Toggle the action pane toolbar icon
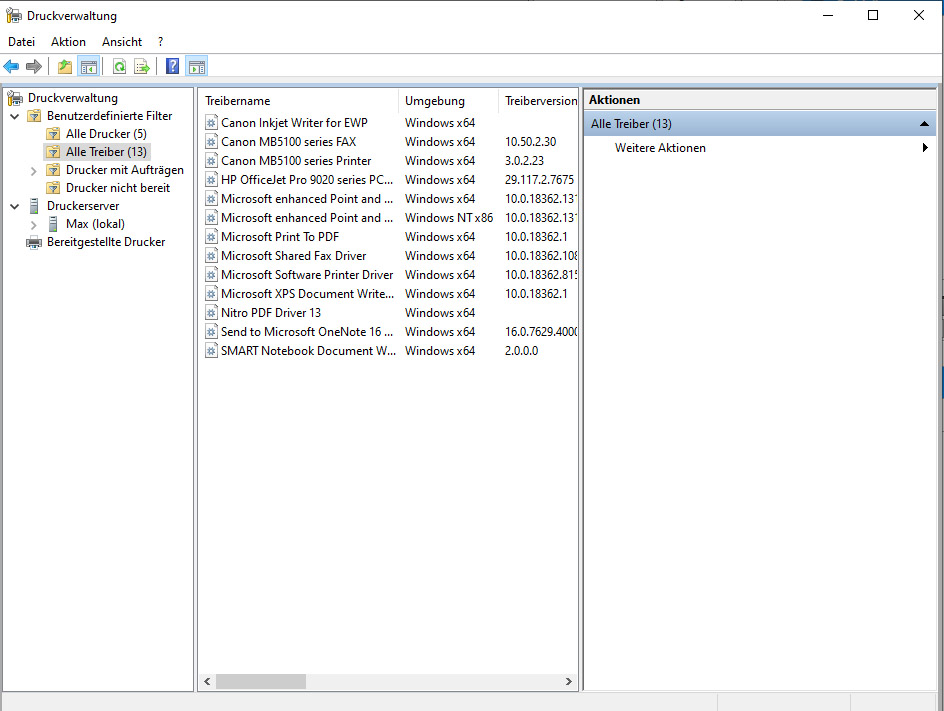Screen dimensions: 944x711 pyautogui.click(x=196, y=66)
